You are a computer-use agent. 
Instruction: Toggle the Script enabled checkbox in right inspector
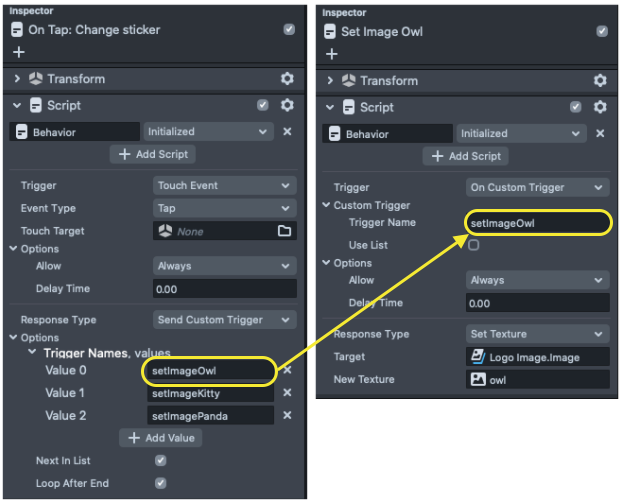click(576, 107)
